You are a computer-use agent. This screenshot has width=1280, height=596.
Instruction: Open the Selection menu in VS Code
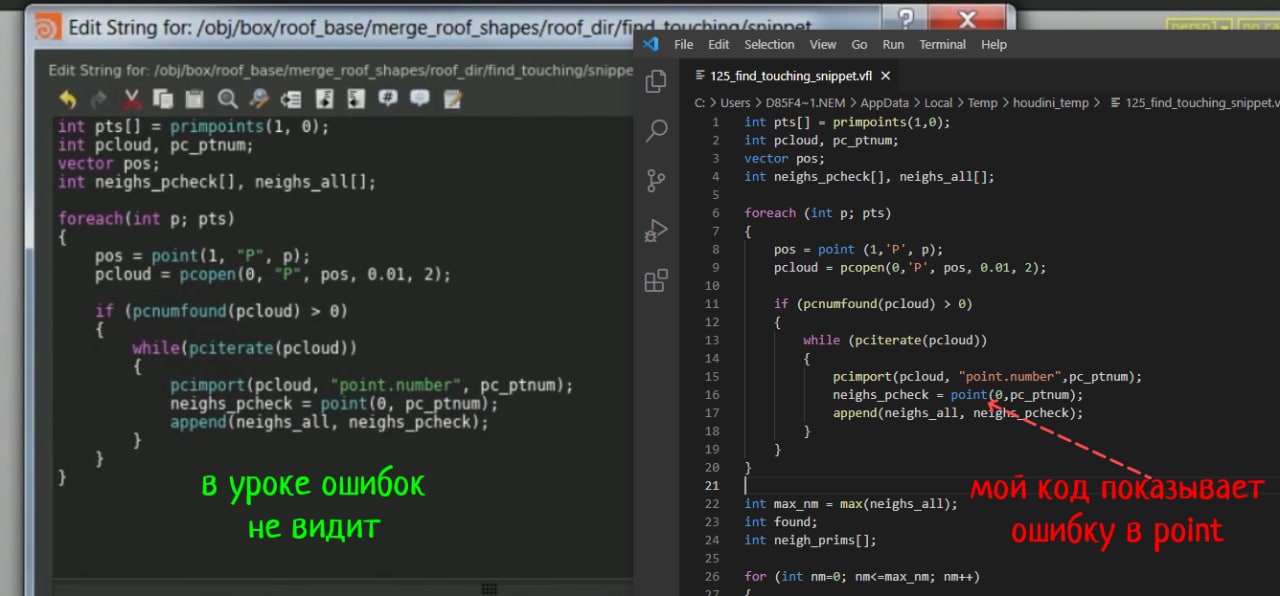click(769, 44)
